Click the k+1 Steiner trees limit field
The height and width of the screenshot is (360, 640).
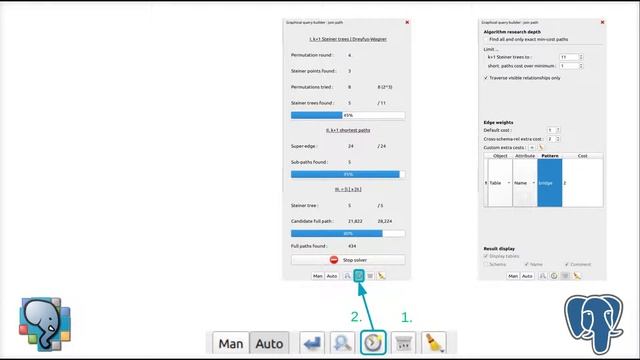pos(569,57)
